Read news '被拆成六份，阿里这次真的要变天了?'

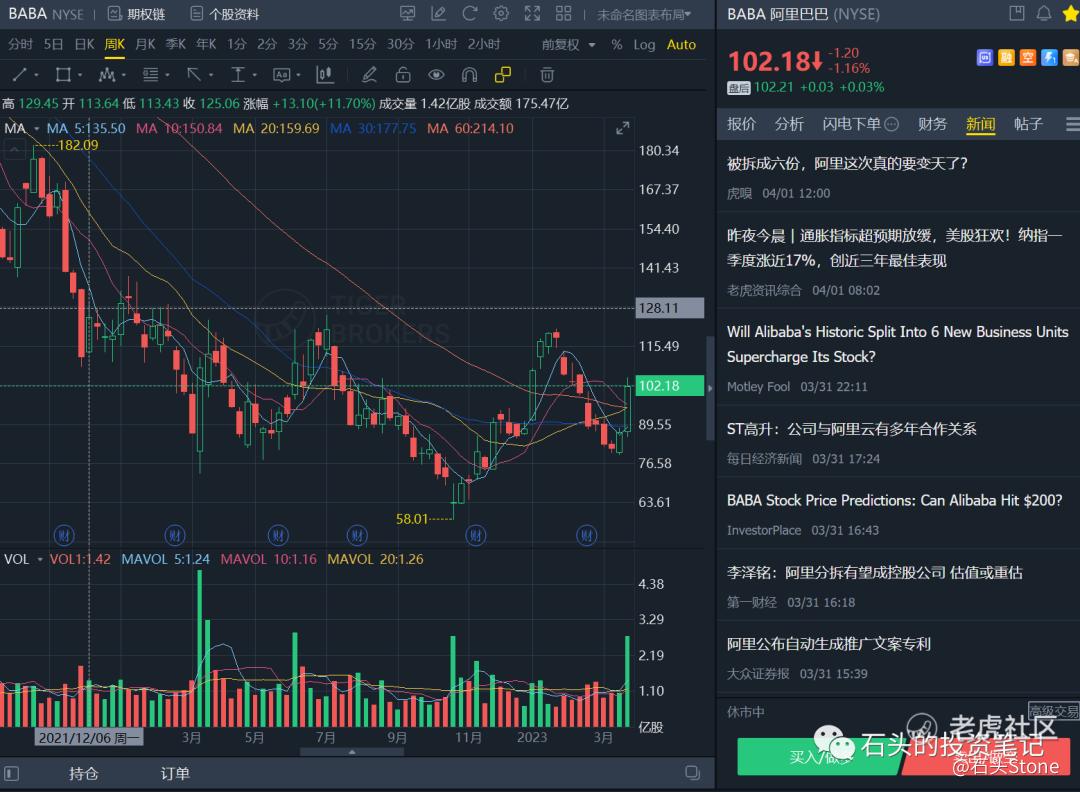(847, 164)
